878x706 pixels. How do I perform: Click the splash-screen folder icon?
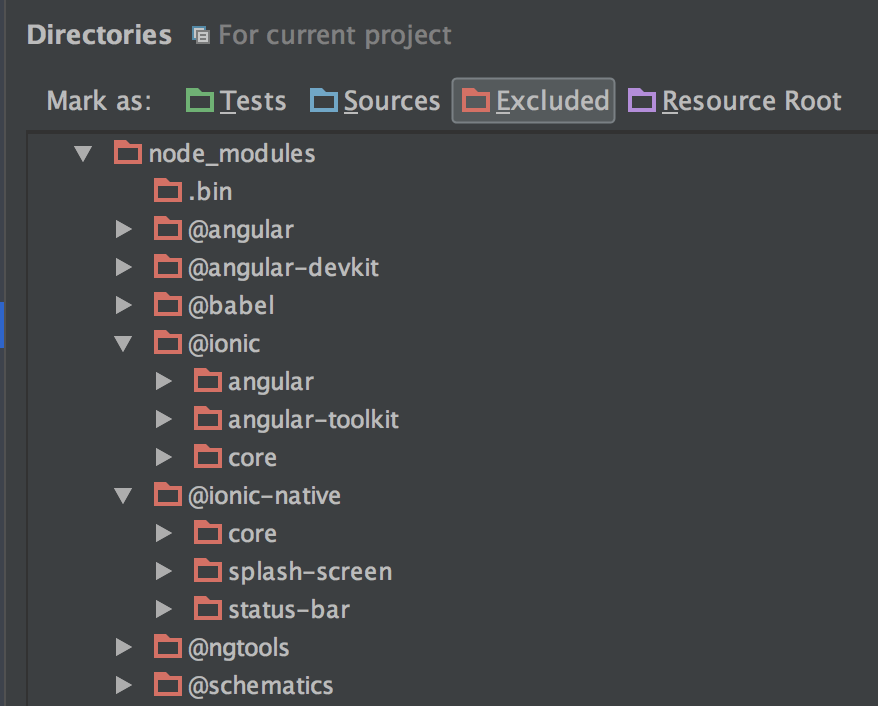pos(208,571)
